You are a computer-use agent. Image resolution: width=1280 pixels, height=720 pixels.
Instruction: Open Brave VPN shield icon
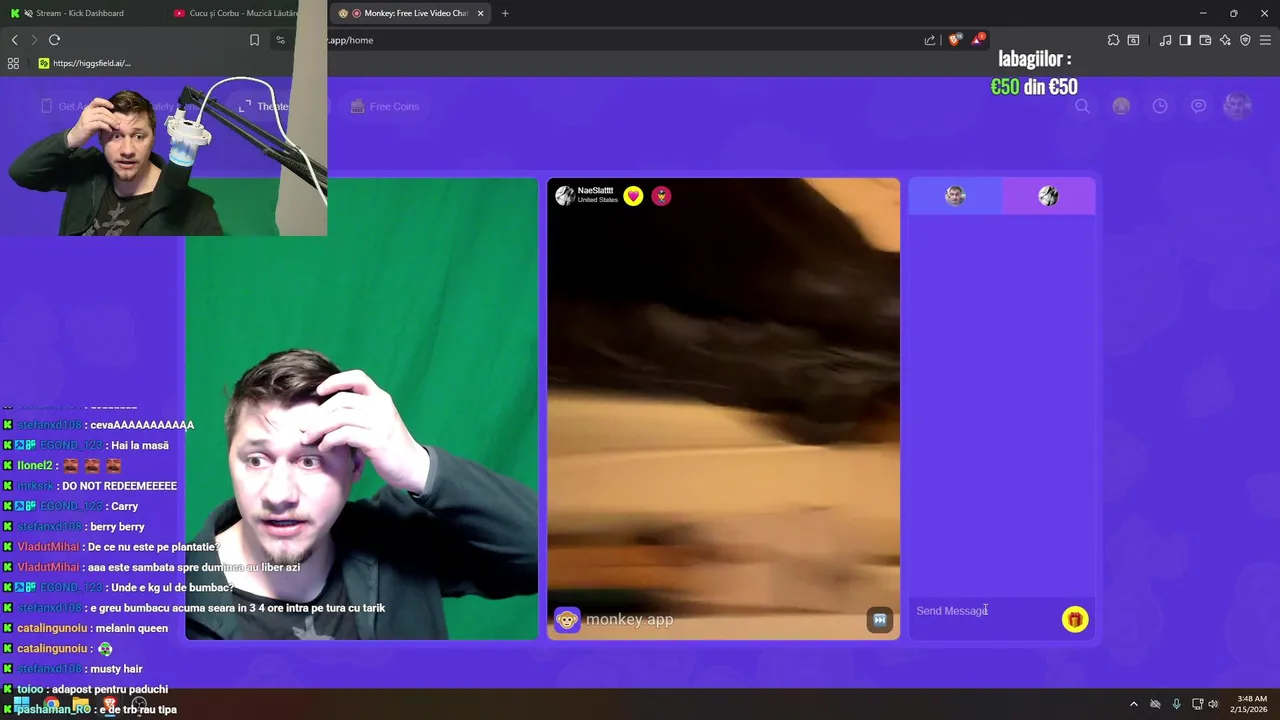[x=1245, y=40]
